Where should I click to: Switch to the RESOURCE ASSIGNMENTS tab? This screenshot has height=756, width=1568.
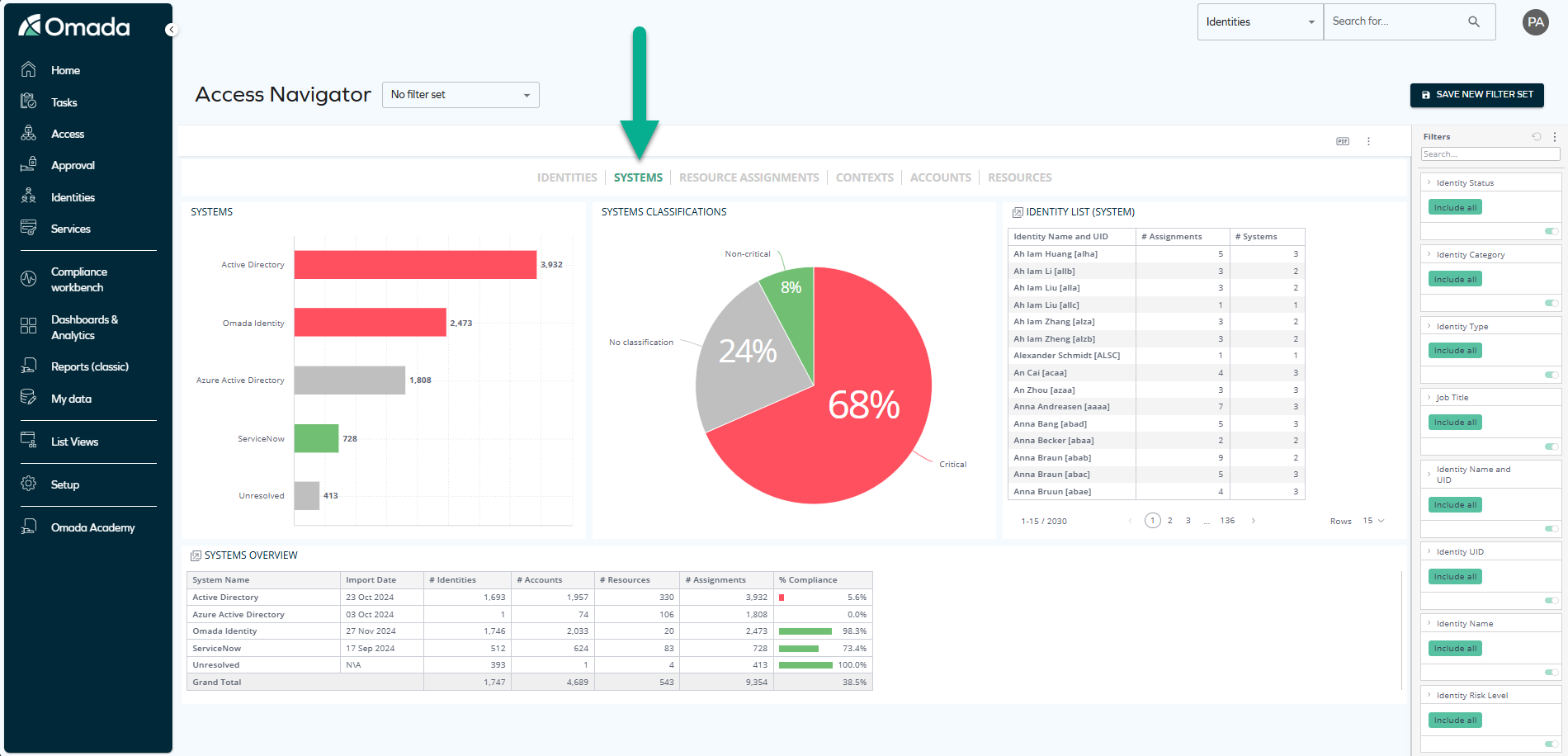(749, 177)
